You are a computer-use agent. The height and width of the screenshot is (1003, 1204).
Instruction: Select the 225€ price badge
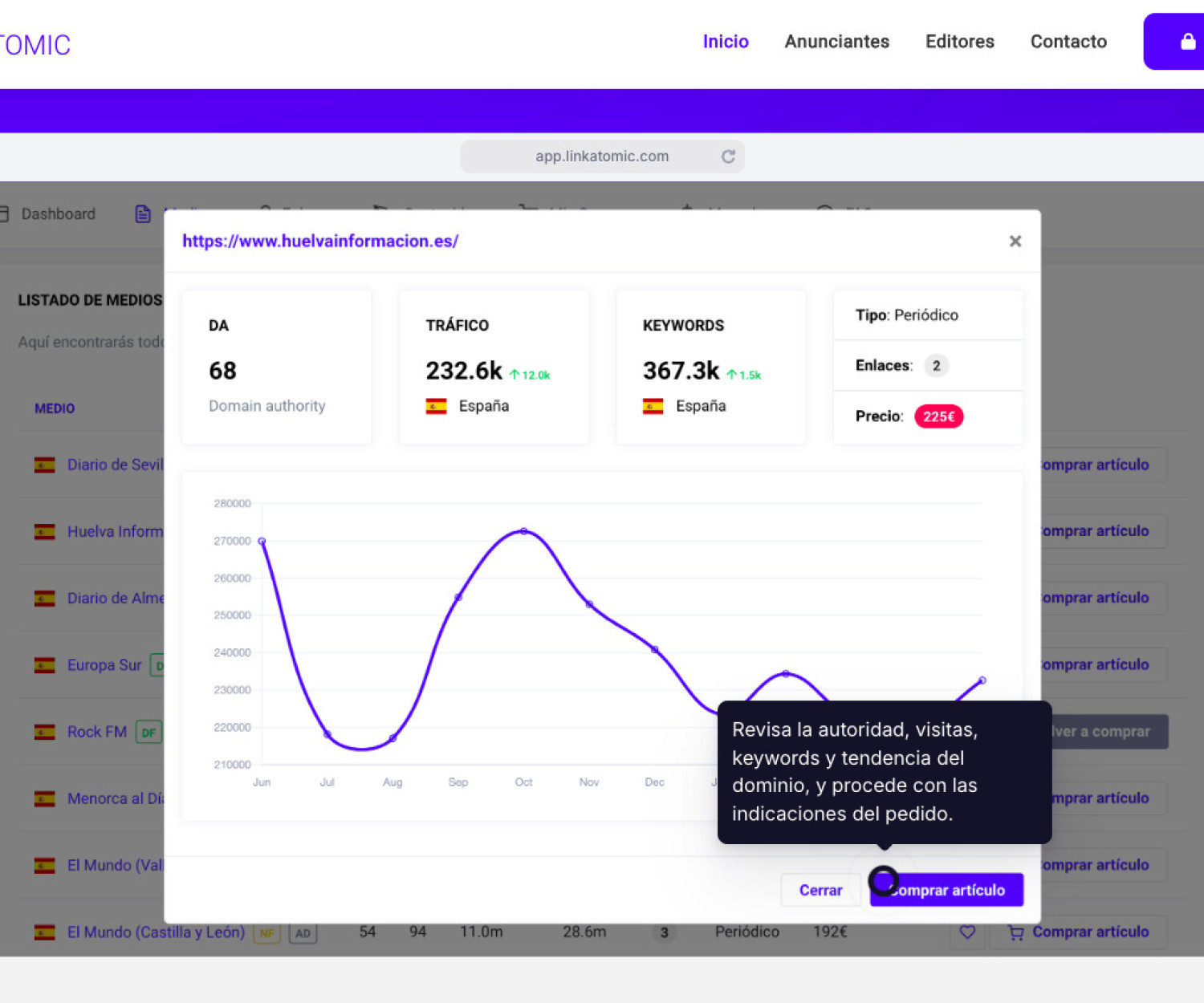pos(938,416)
